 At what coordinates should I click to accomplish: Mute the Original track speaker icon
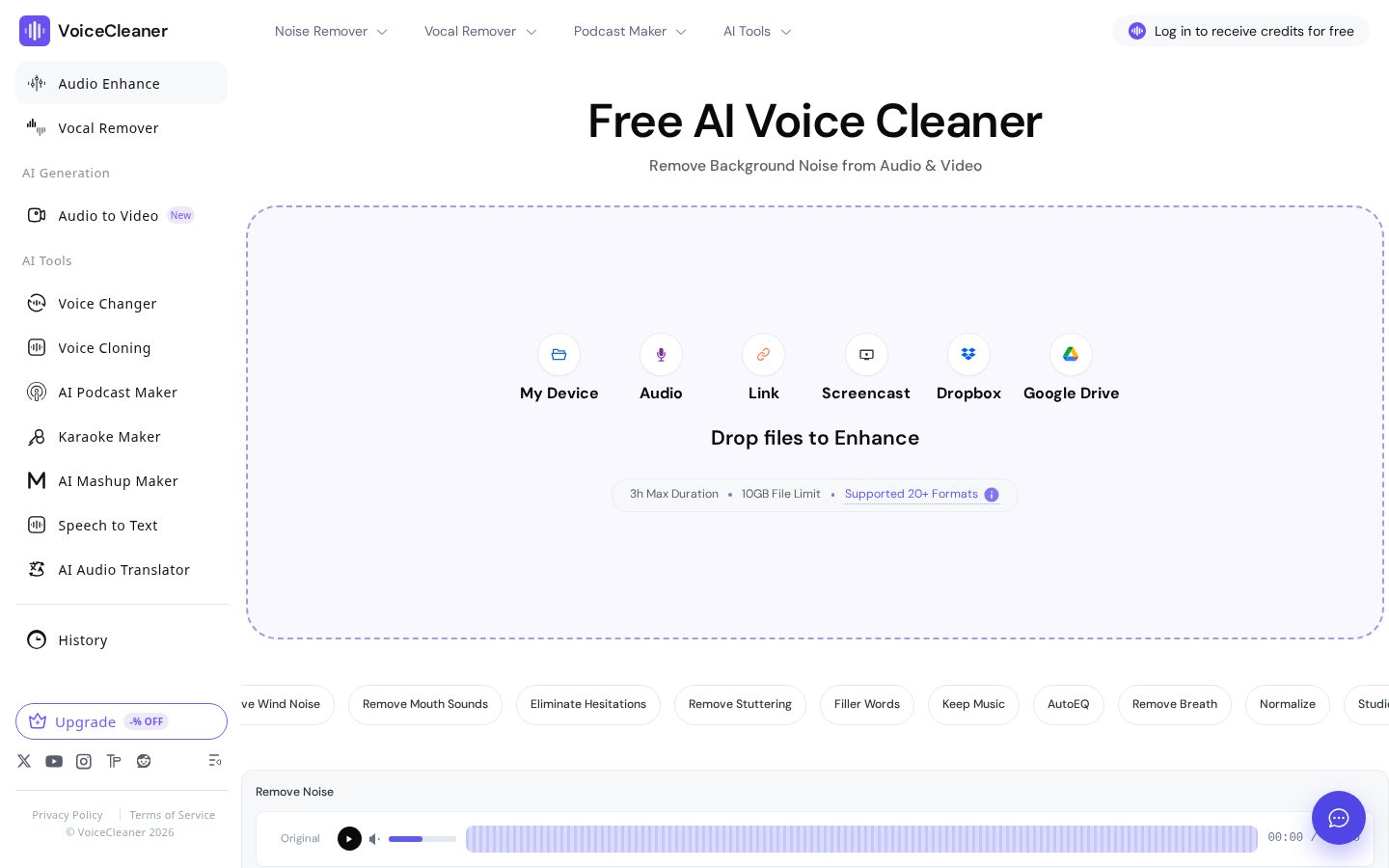coord(374,839)
